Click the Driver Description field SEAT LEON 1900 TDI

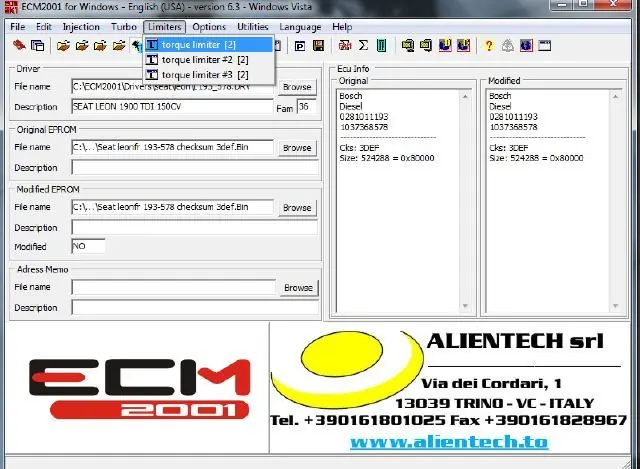click(x=172, y=107)
